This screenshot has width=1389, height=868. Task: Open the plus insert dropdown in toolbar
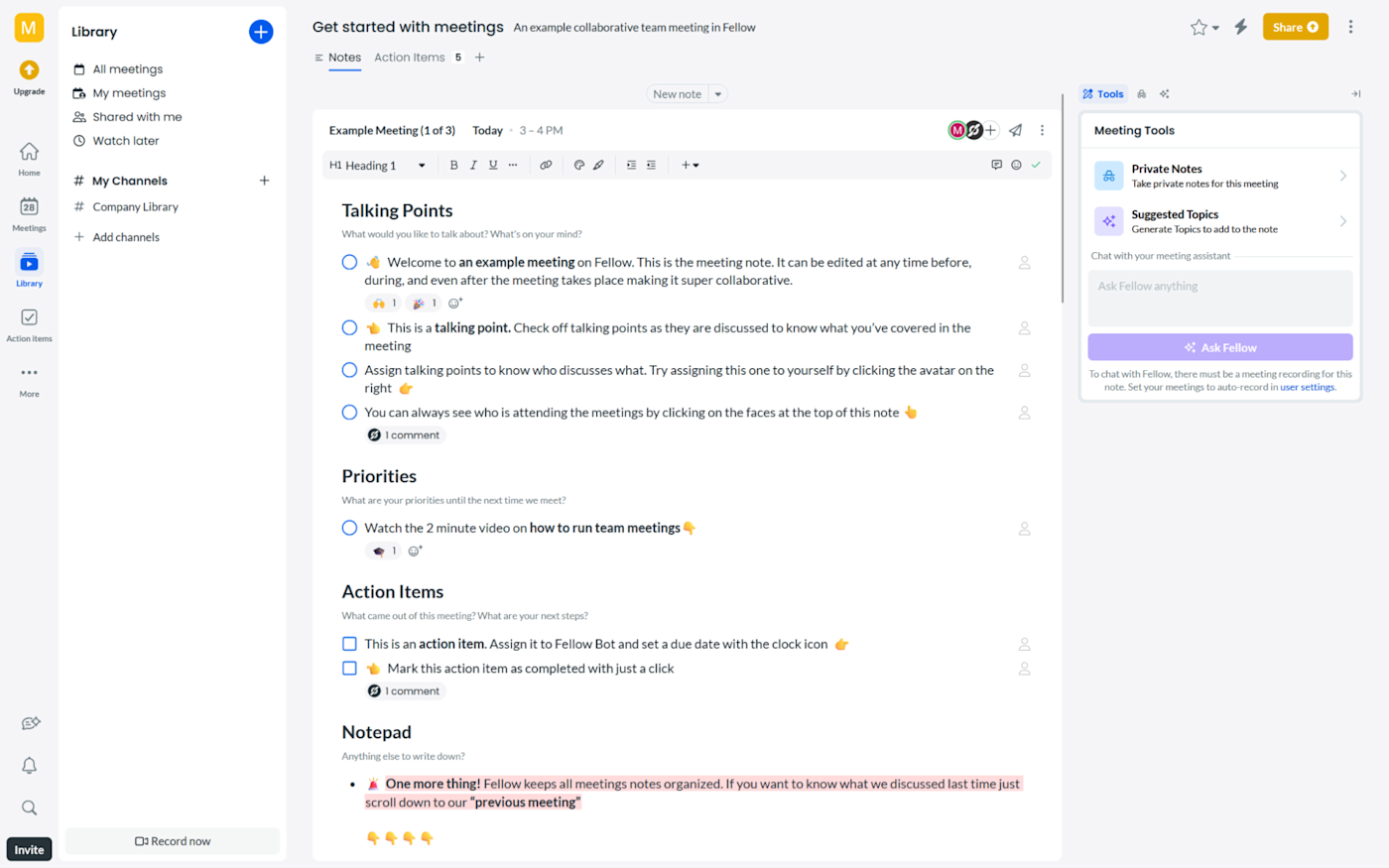click(690, 165)
